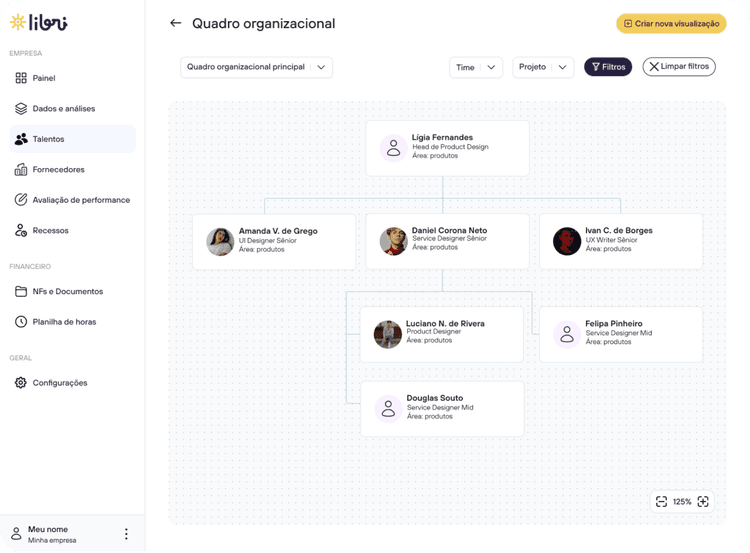
Task: Click the Libri logo
Action: (39, 22)
